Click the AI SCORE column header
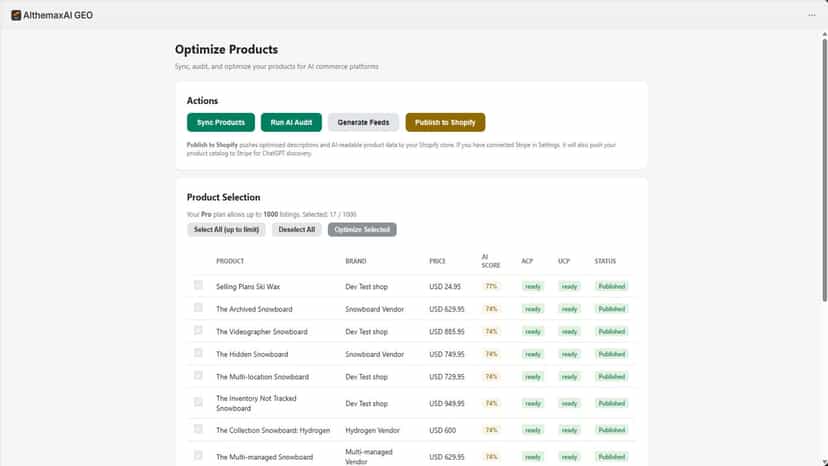 pyautogui.click(x=491, y=261)
